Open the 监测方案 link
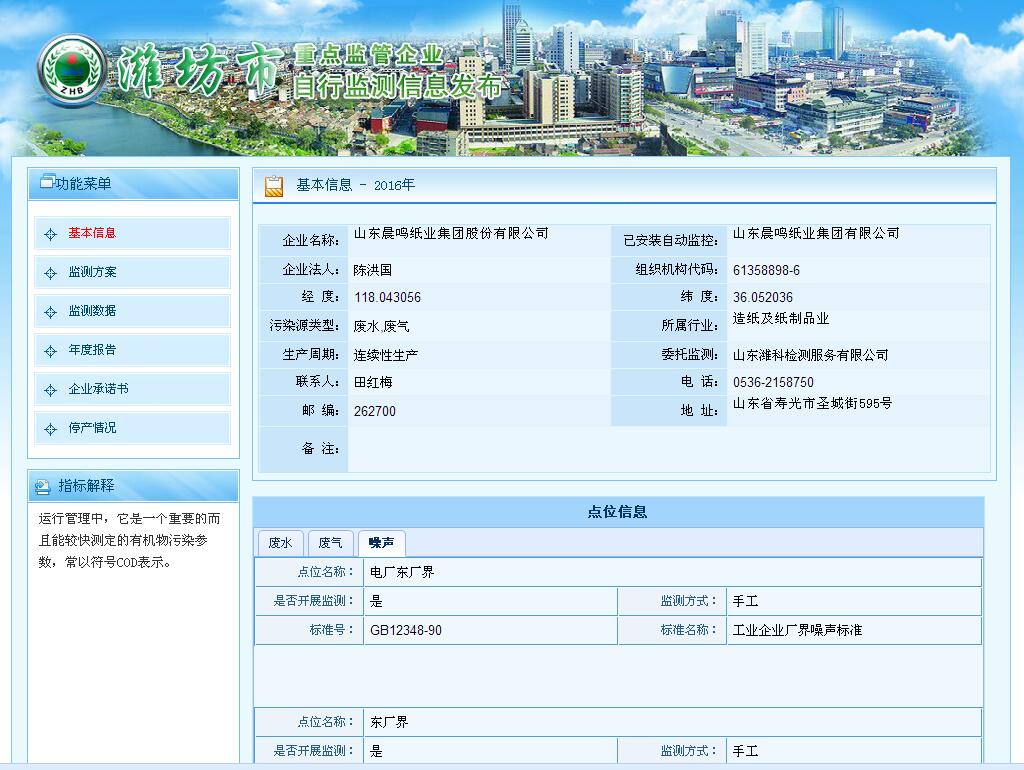The height and width of the screenshot is (770, 1024). pyautogui.click(x=92, y=272)
